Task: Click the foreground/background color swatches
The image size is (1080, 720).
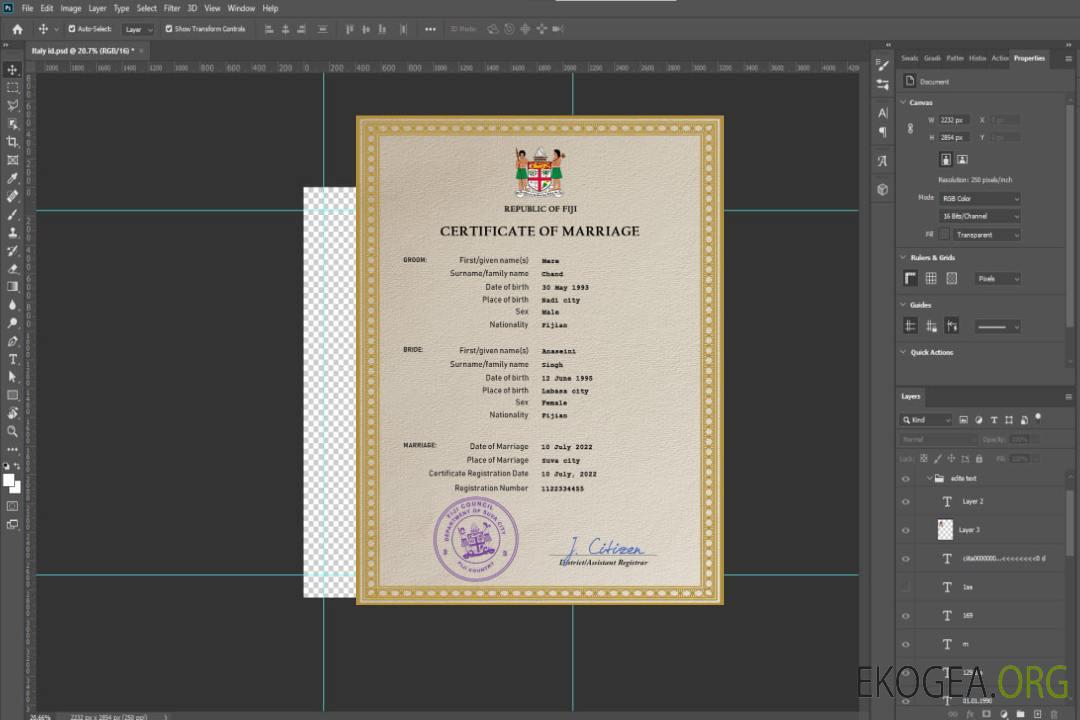Action: tap(12, 483)
